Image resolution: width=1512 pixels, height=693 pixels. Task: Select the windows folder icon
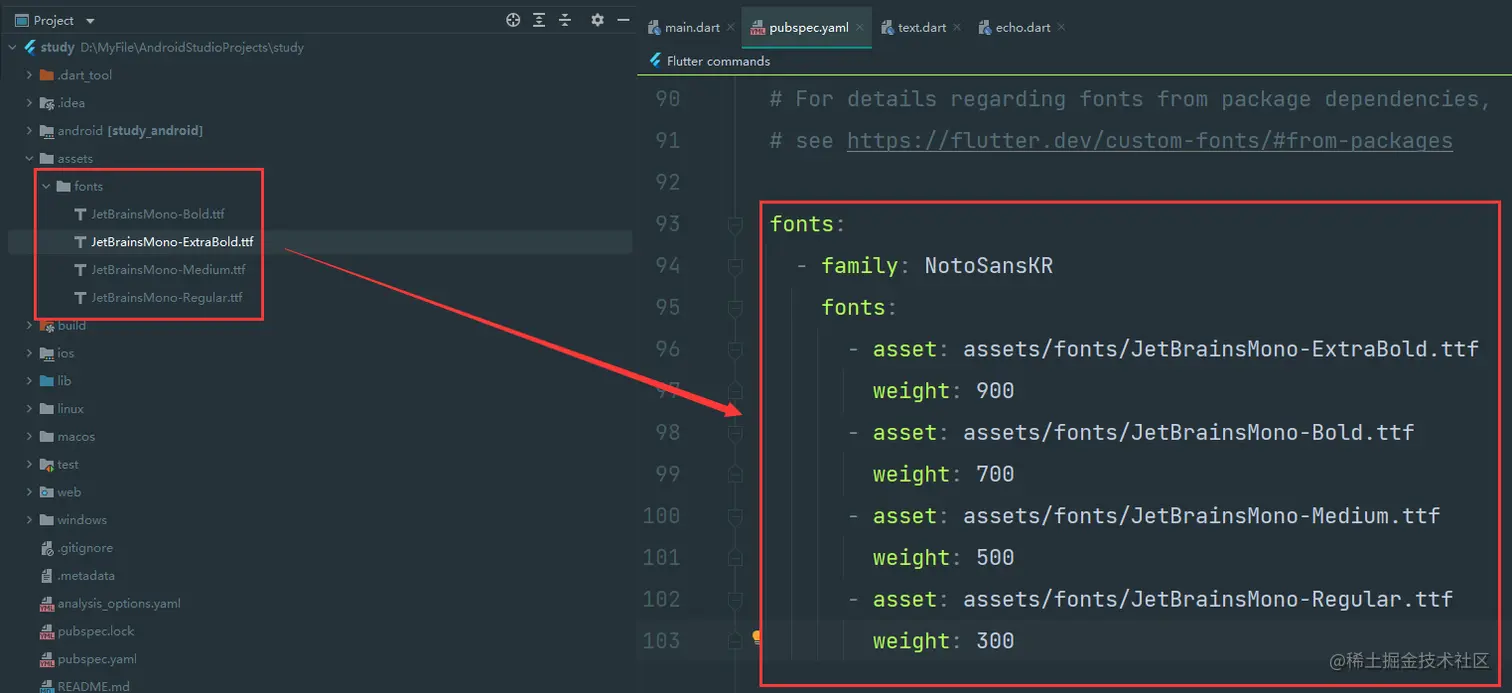tap(47, 520)
